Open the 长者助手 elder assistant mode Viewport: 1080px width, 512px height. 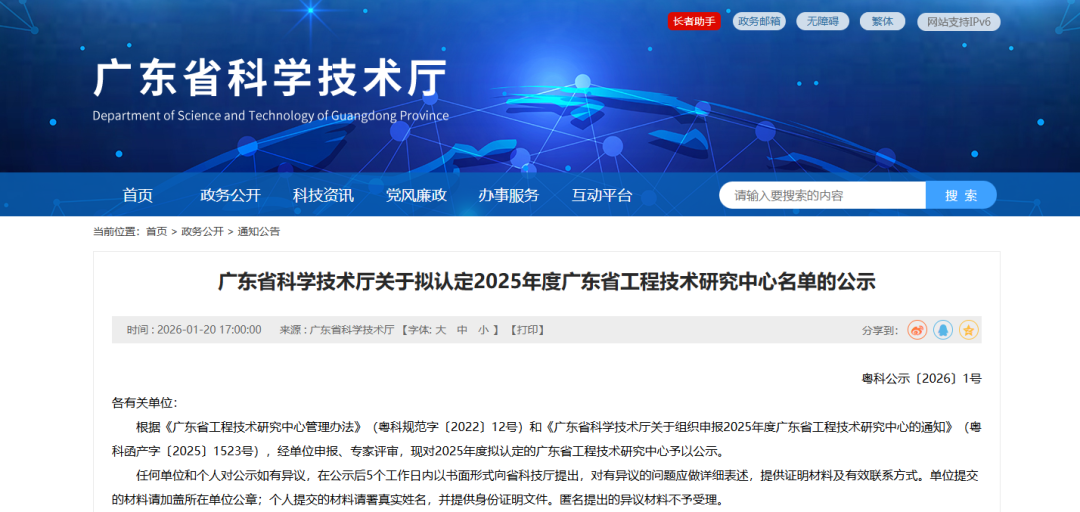click(x=694, y=21)
